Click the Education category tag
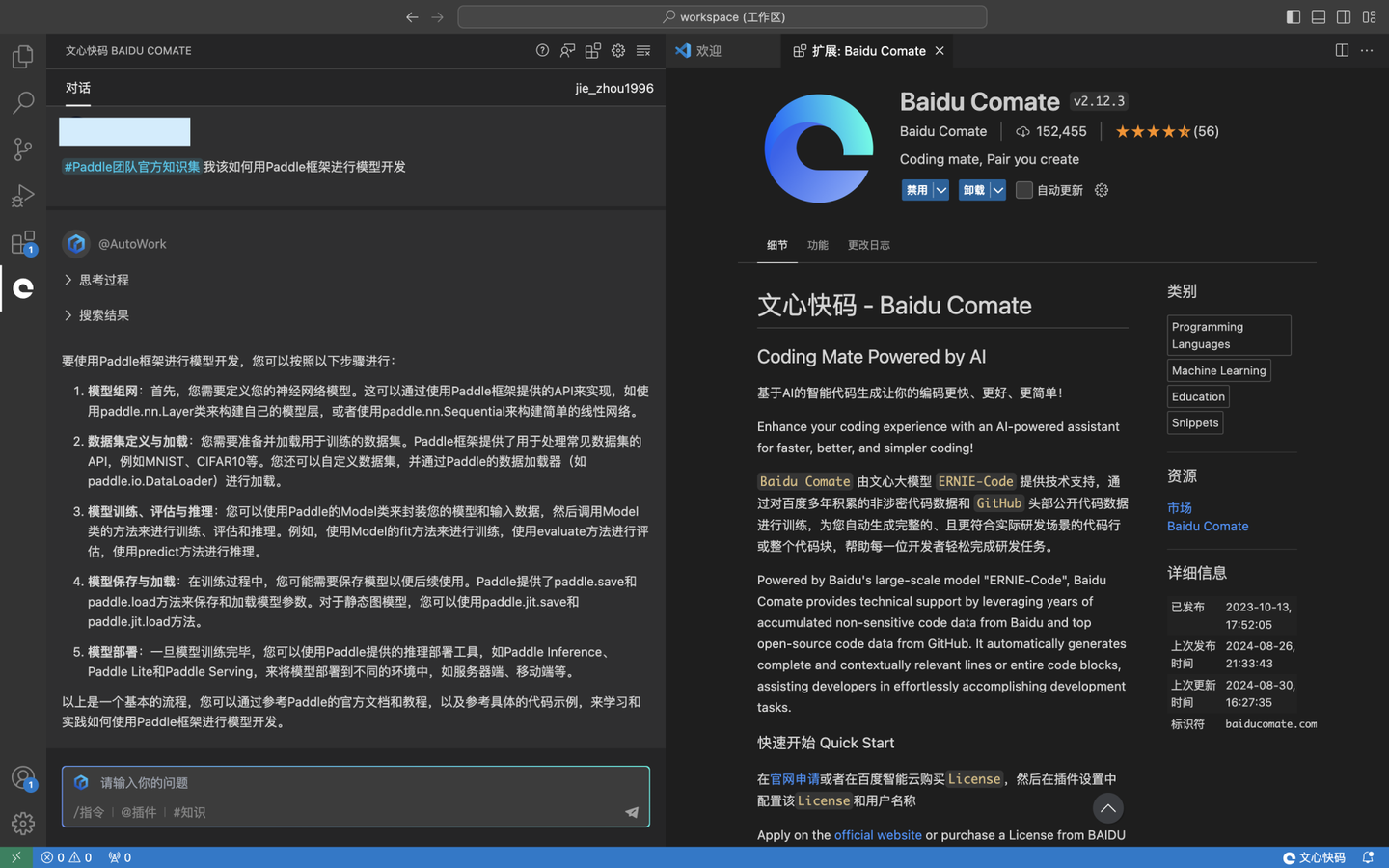Viewport: 1389px width, 868px height. pos(1198,396)
